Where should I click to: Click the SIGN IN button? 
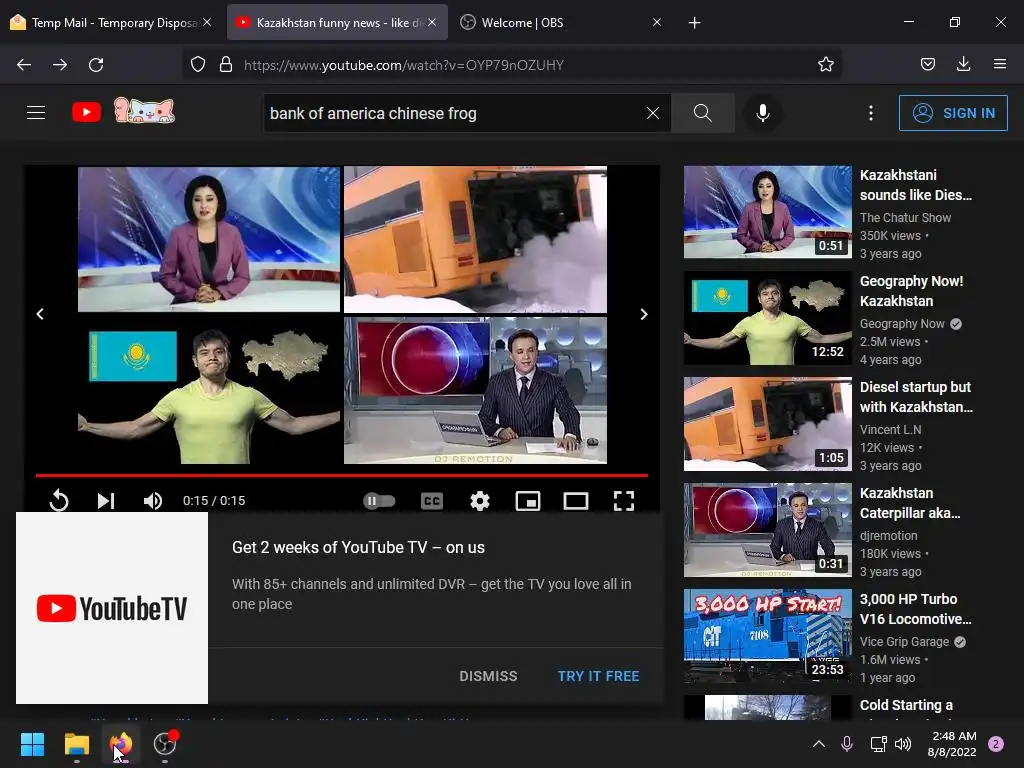point(953,113)
